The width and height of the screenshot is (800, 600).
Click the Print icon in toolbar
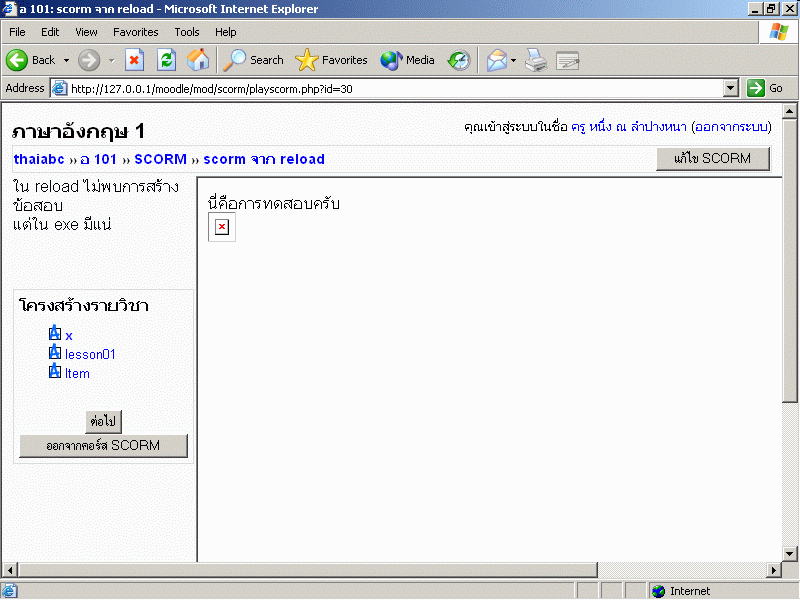pyautogui.click(x=536, y=60)
